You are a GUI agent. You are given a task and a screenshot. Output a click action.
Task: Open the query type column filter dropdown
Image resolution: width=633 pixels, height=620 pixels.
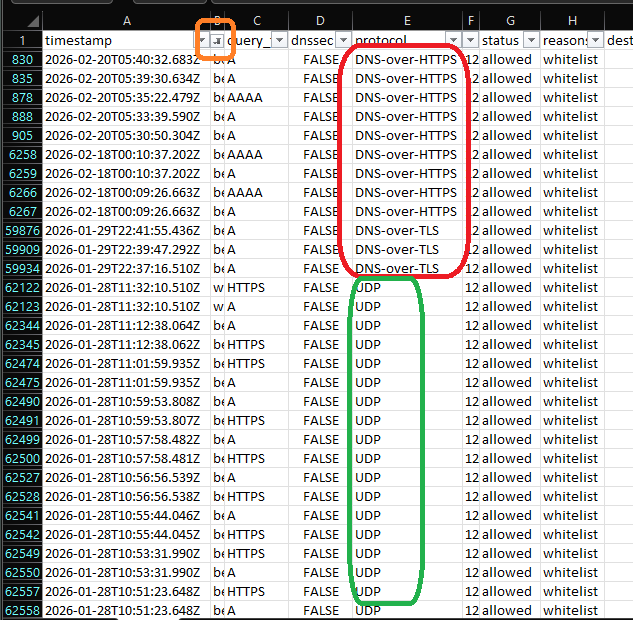tap(278, 40)
